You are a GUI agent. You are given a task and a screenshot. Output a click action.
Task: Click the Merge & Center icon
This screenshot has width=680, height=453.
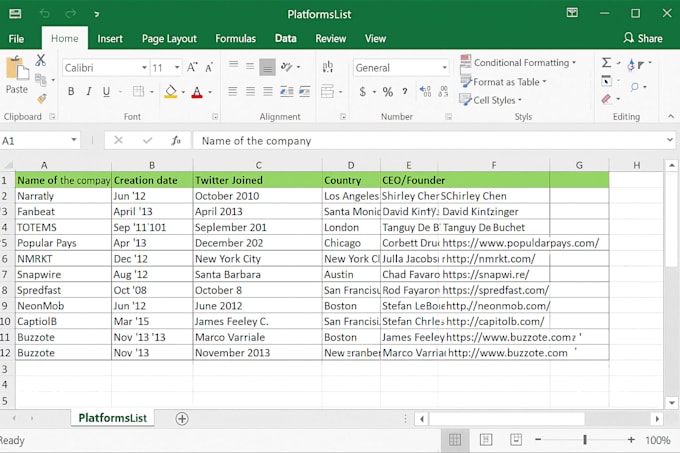coord(327,91)
